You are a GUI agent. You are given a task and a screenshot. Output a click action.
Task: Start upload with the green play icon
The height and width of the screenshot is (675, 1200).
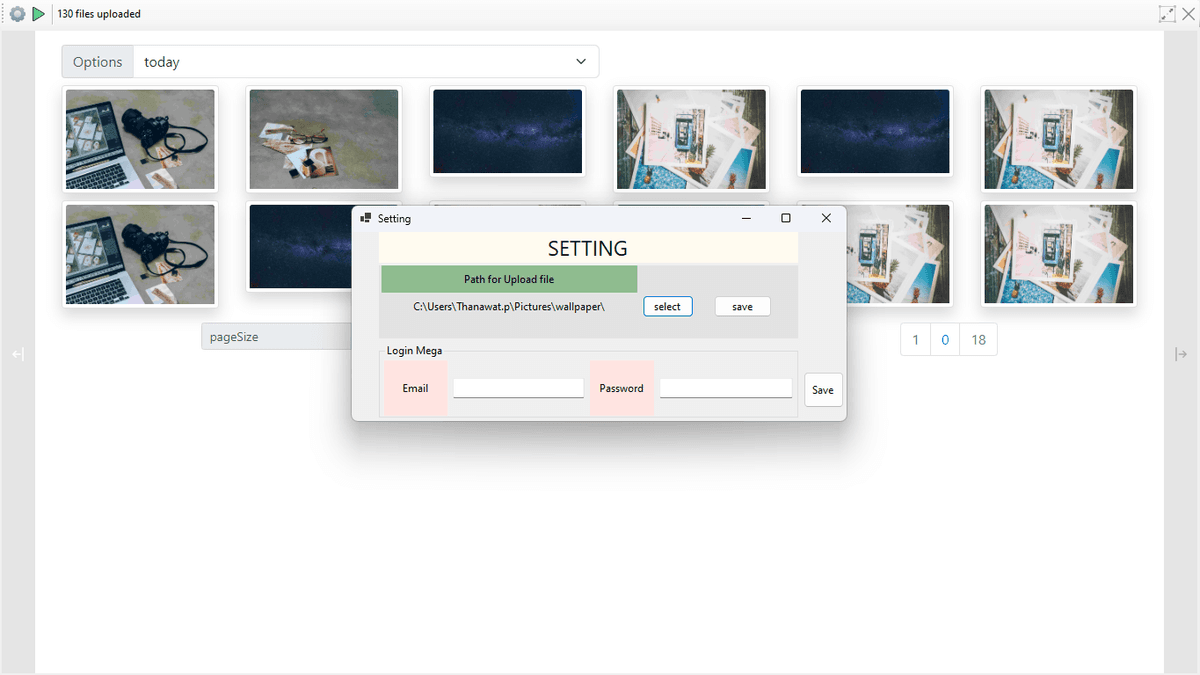(x=38, y=14)
